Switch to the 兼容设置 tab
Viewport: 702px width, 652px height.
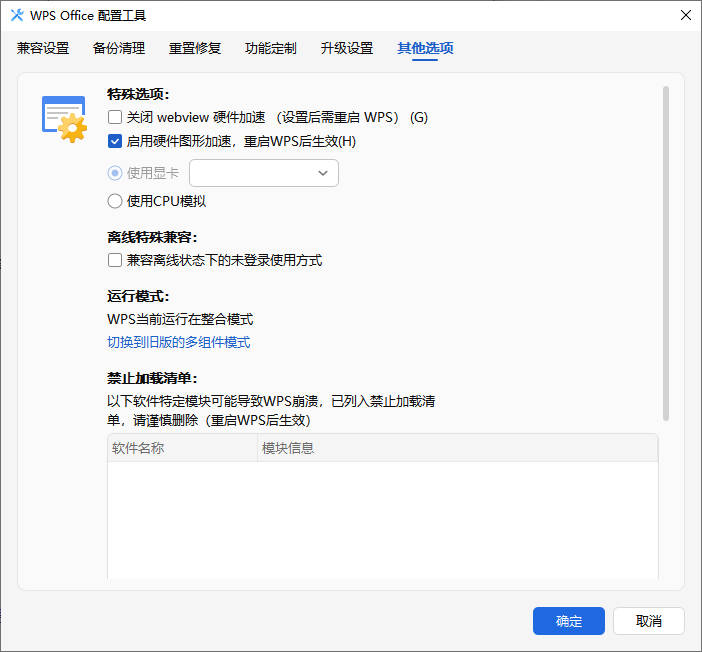click(43, 48)
